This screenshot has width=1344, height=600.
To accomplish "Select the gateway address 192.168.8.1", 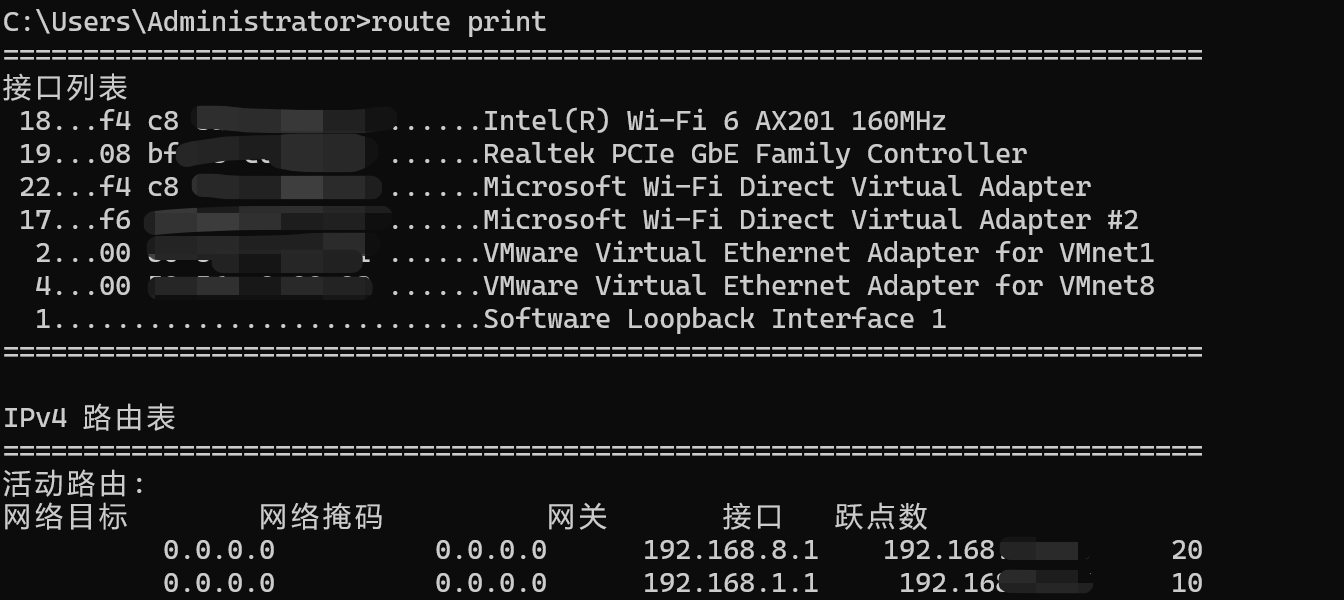I will [x=730, y=550].
